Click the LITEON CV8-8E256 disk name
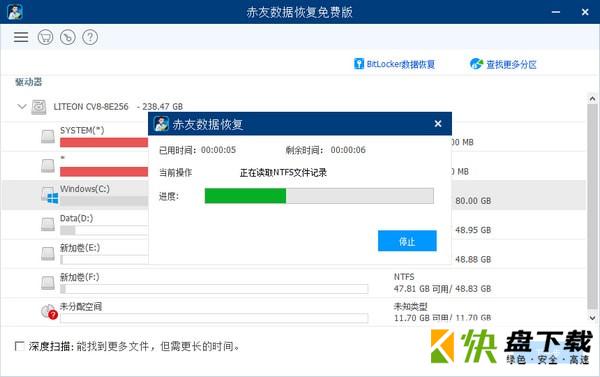The image size is (600, 377). pos(91,106)
